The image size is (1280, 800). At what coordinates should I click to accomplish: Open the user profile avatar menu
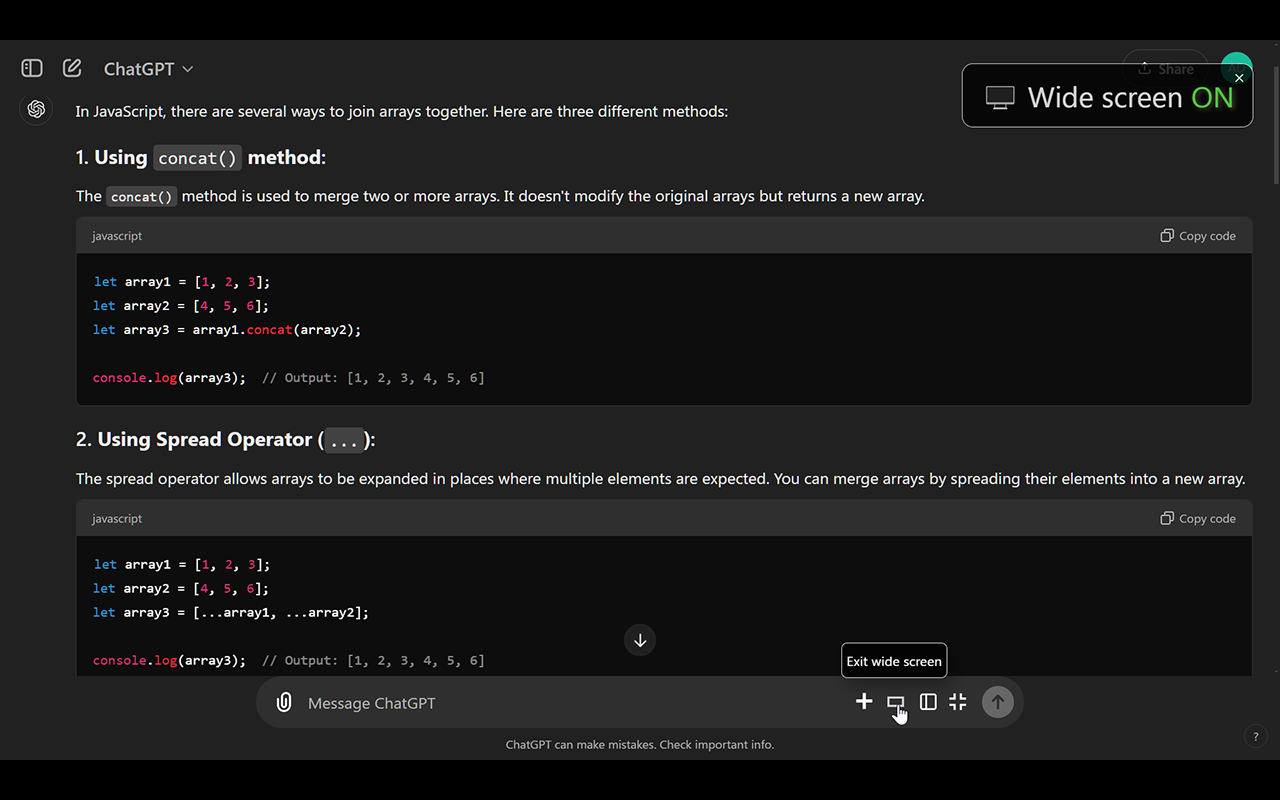[1237, 58]
